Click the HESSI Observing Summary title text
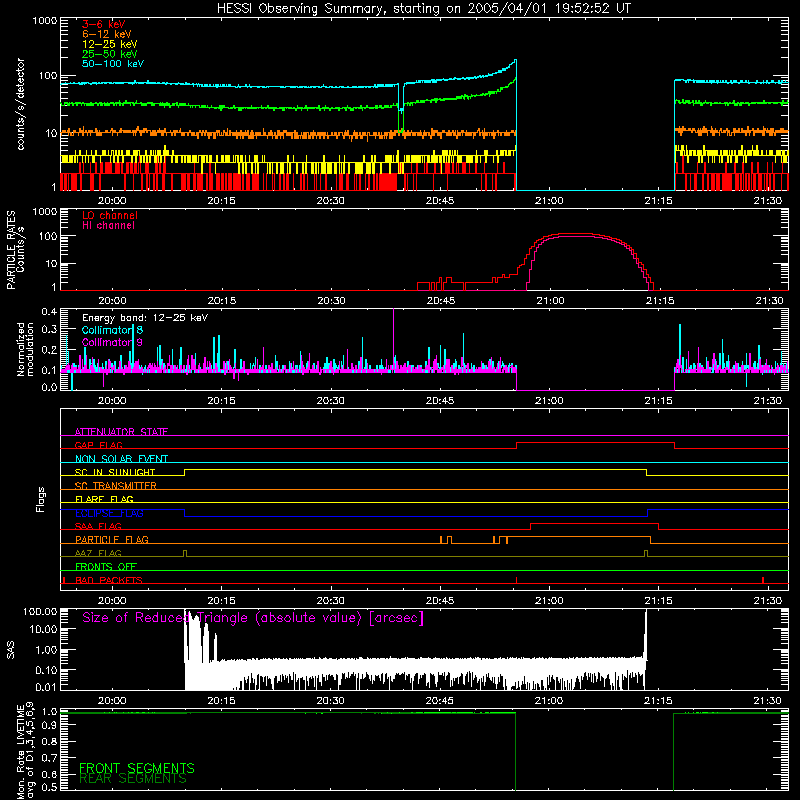The image size is (800, 800). pyautogui.click(x=423, y=9)
